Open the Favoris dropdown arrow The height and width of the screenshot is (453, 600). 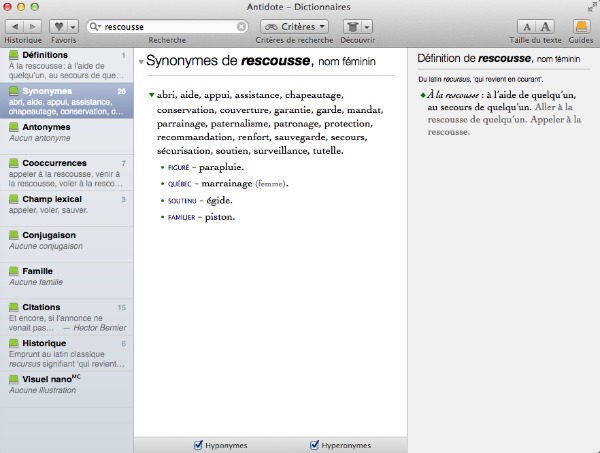click(x=73, y=27)
